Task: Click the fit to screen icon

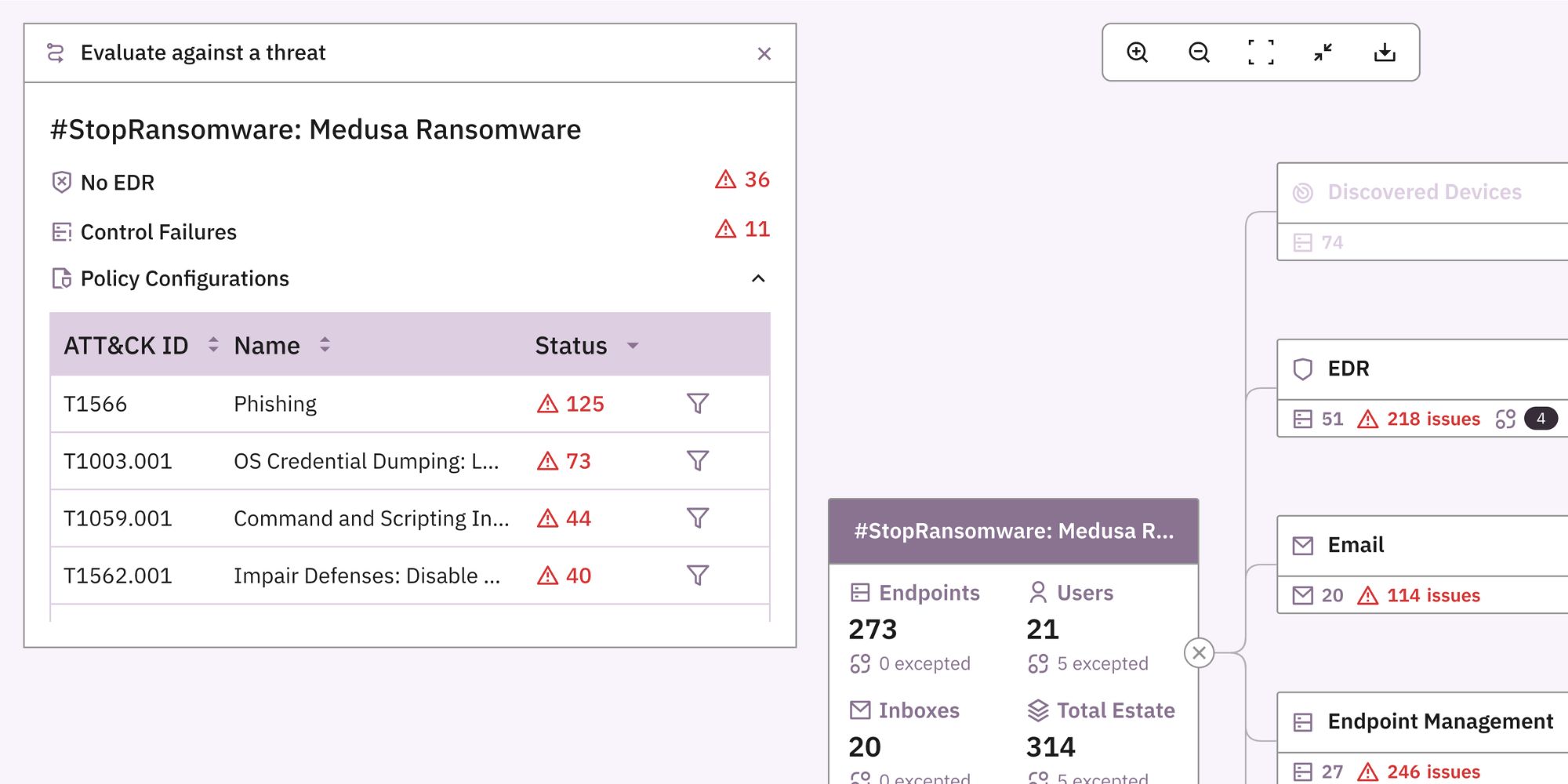Action: [x=1261, y=53]
